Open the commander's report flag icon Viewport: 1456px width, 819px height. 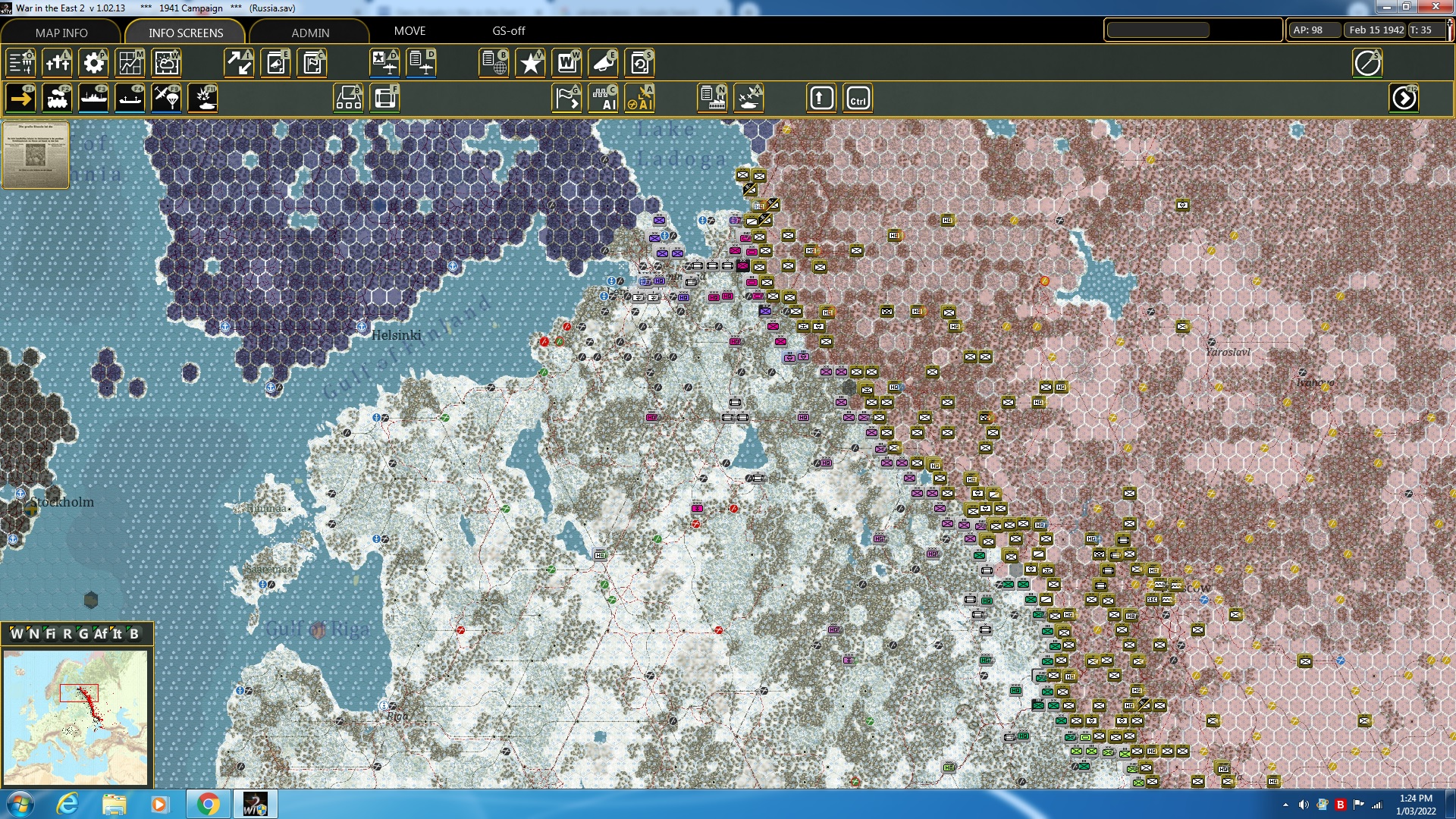coord(312,63)
